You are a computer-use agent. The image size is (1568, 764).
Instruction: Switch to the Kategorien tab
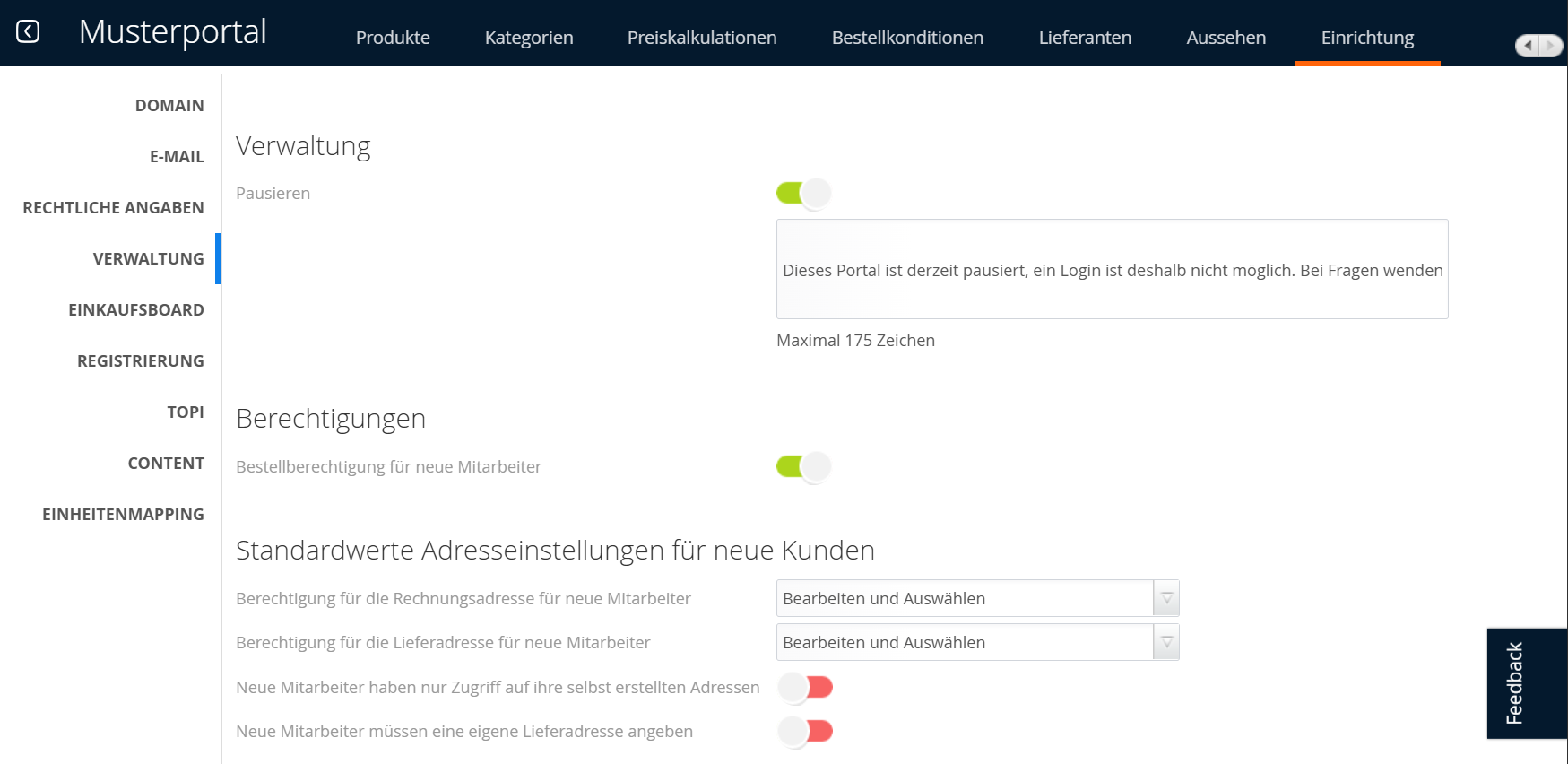(x=529, y=38)
